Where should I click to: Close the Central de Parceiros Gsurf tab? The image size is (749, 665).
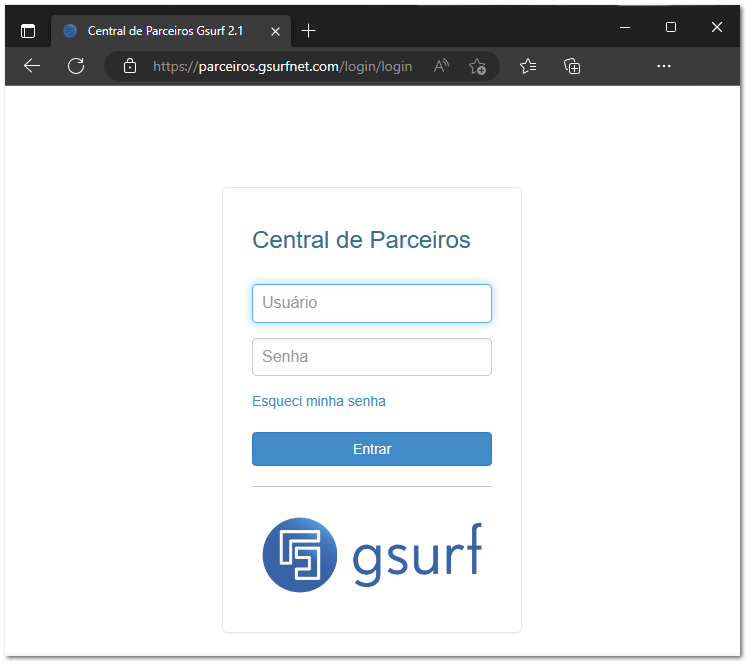point(275,32)
